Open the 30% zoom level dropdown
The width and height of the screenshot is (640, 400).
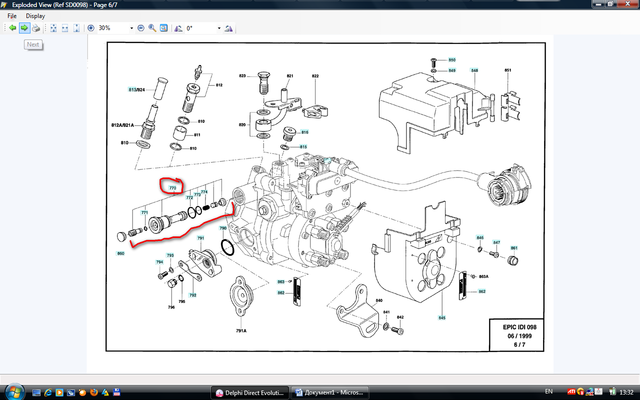131,28
